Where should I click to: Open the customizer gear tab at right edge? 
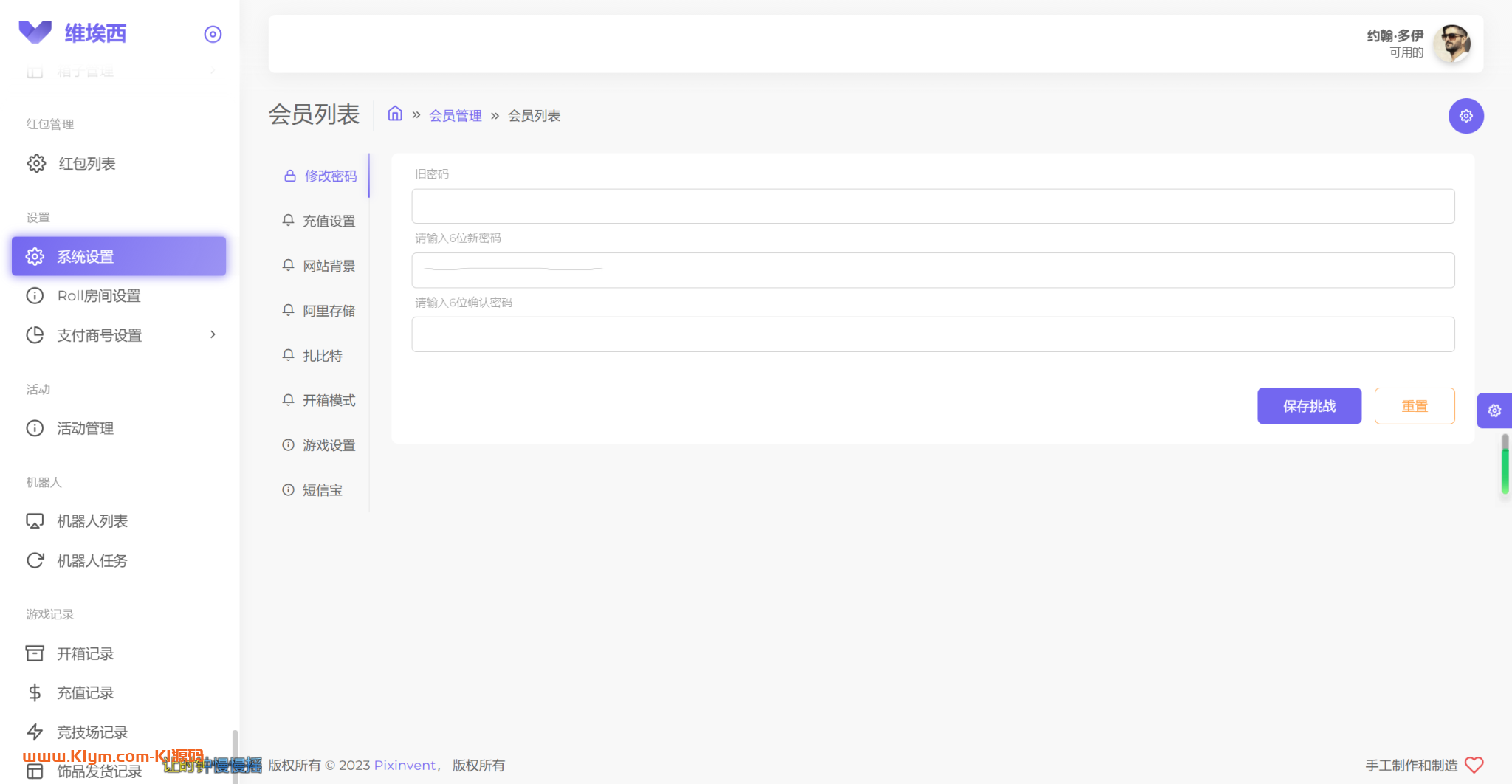point(1494,410)
